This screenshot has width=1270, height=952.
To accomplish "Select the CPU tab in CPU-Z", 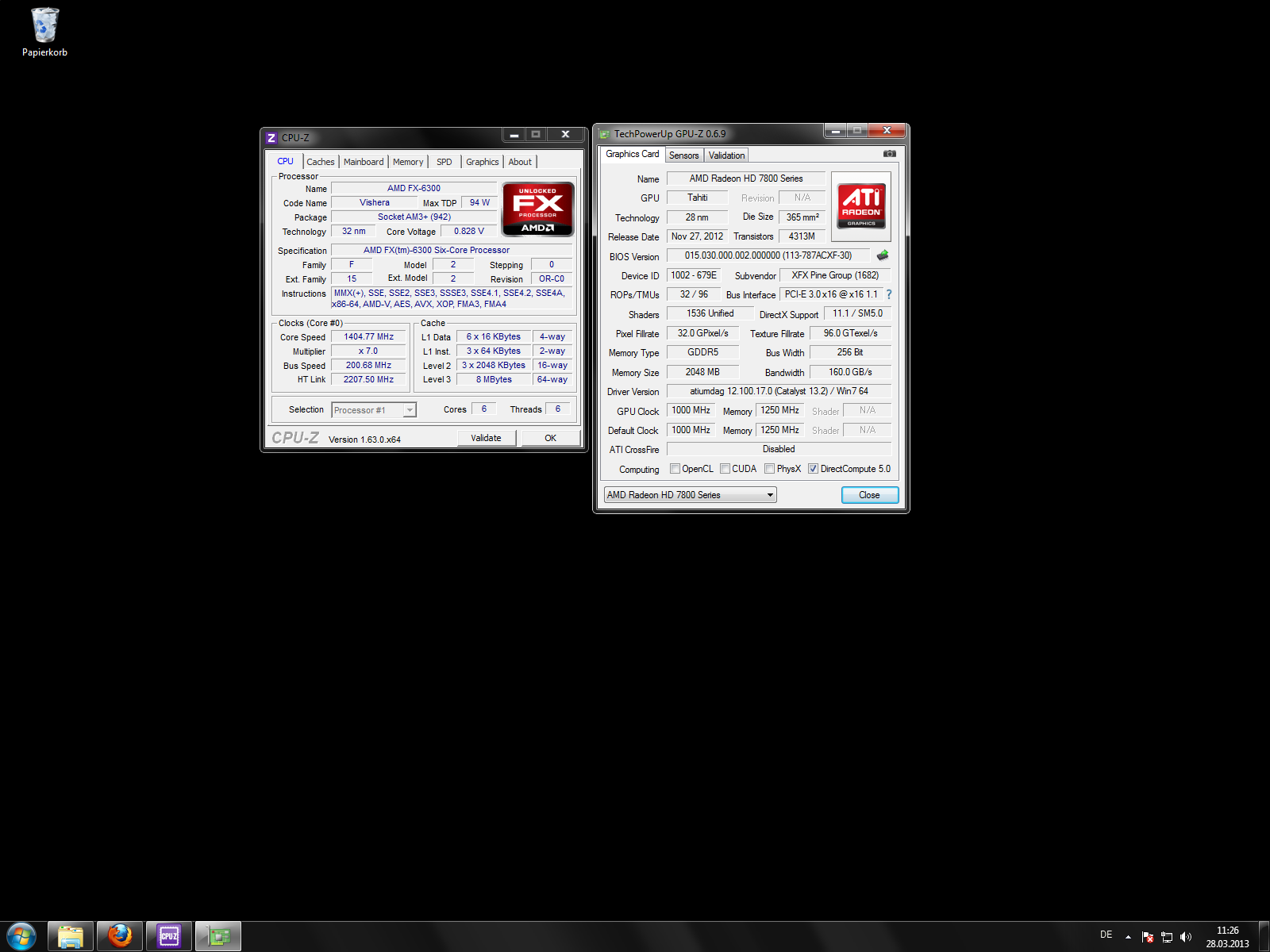I will click(285, 161).
